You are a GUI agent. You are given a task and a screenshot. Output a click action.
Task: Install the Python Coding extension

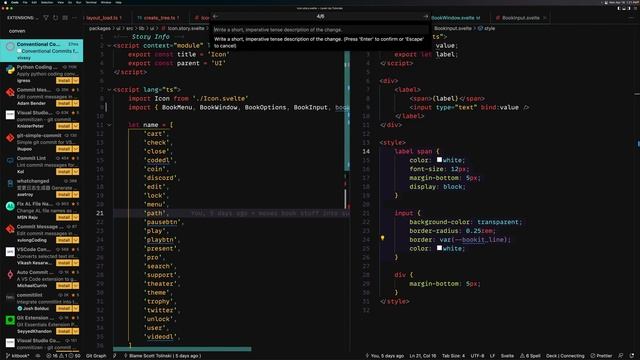point(64,81)
